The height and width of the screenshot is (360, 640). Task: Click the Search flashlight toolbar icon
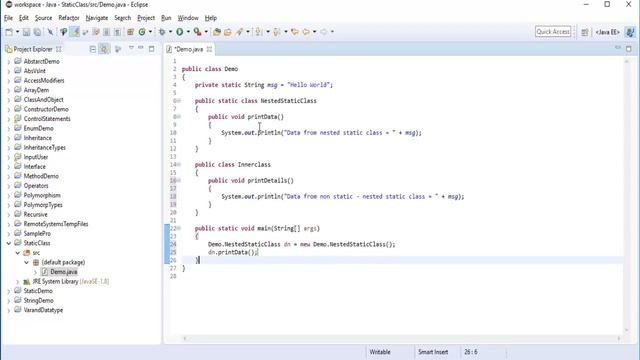(239, 32)
